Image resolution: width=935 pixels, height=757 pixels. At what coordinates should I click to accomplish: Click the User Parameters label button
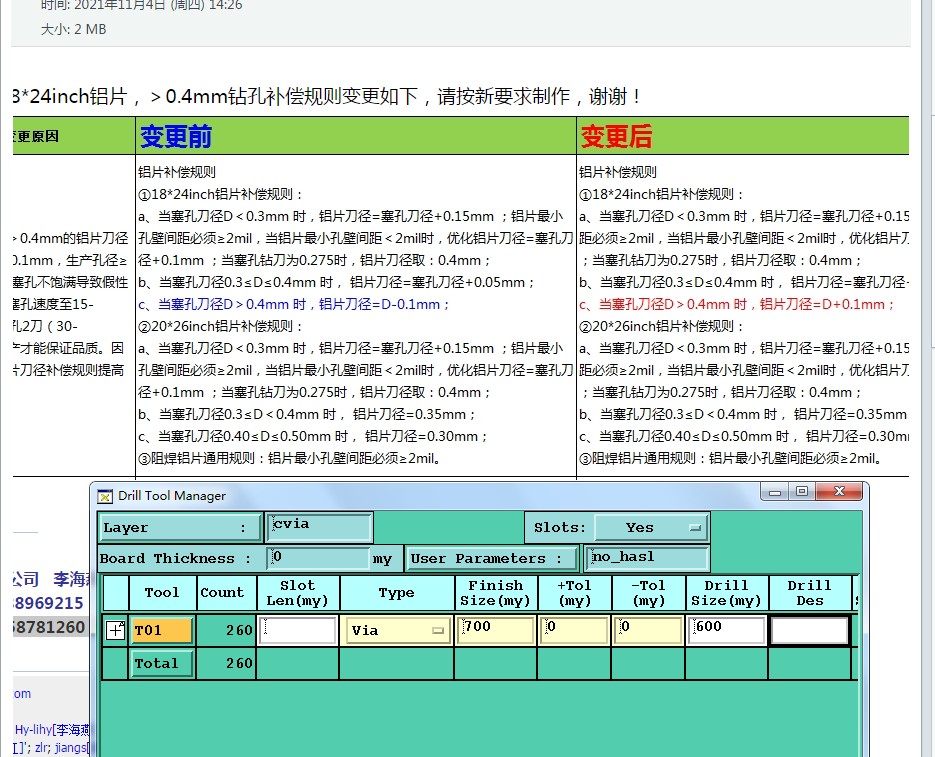point(491,558)
